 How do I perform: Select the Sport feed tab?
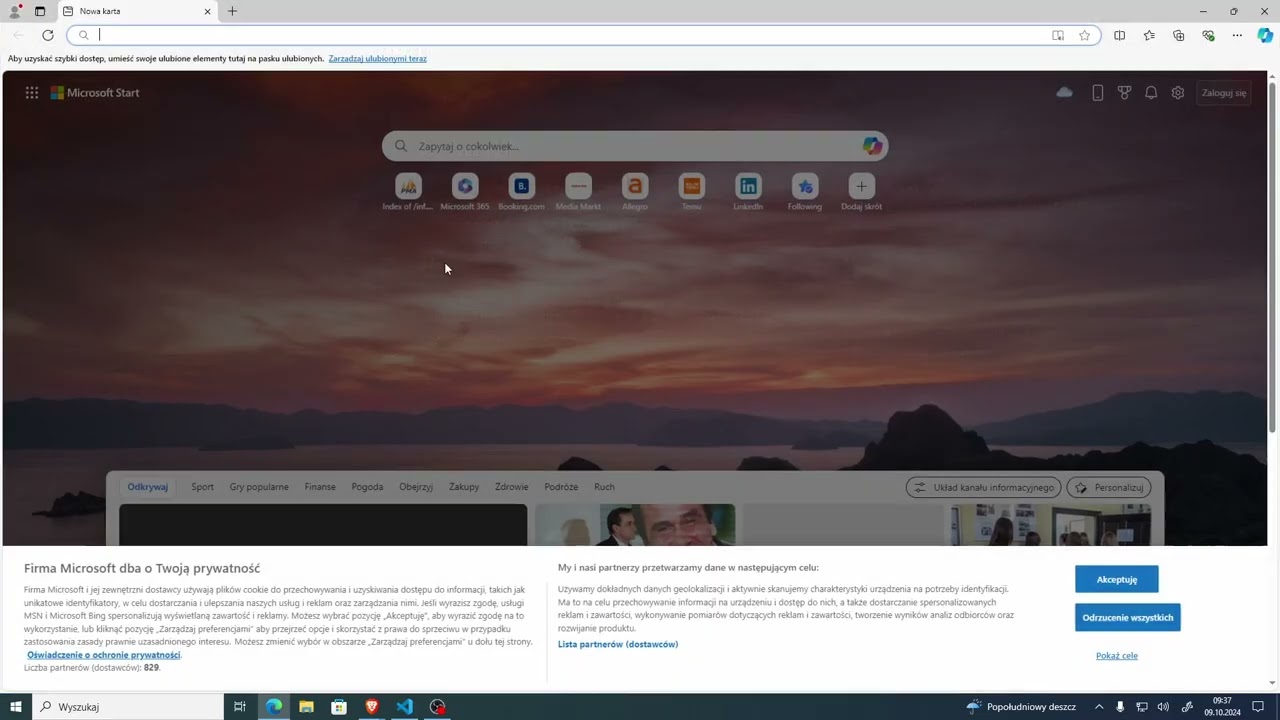point(202,487)
